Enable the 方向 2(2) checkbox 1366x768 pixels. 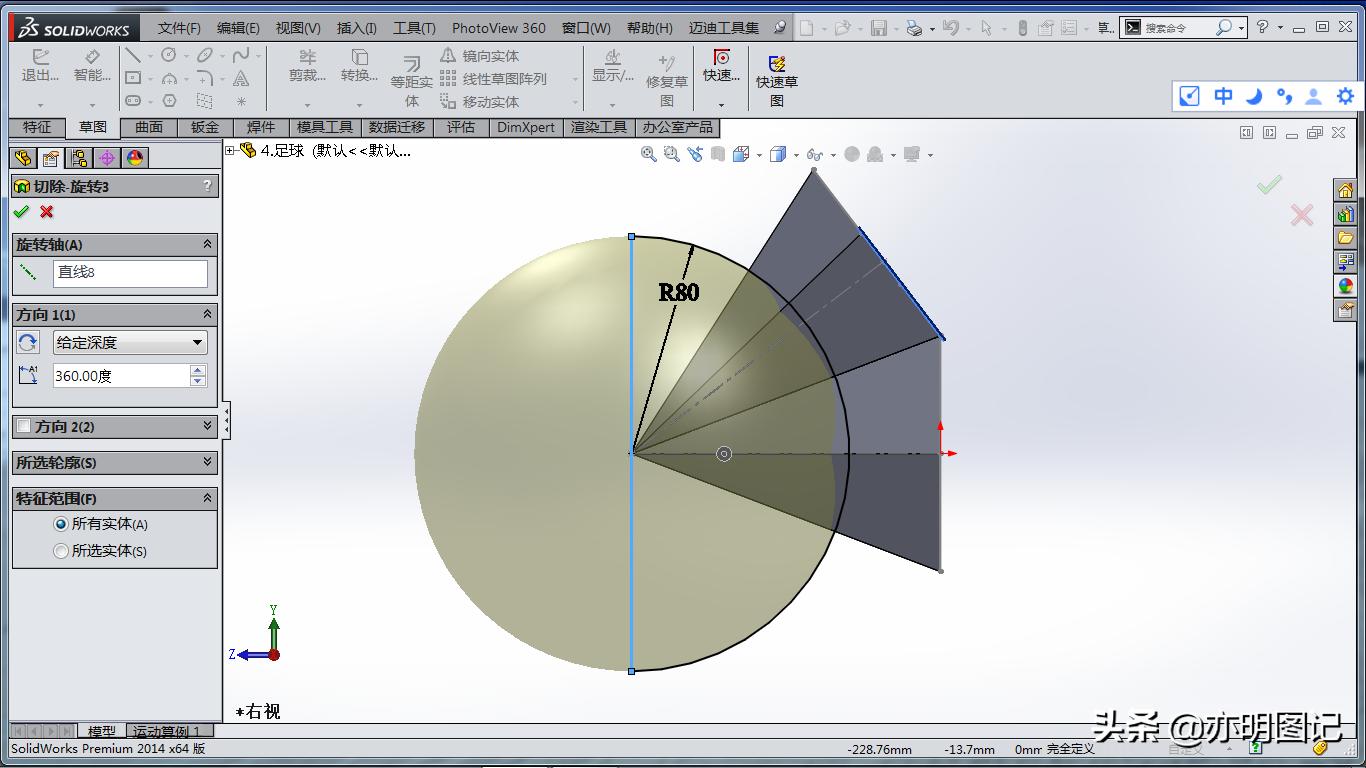pos(25,426)
